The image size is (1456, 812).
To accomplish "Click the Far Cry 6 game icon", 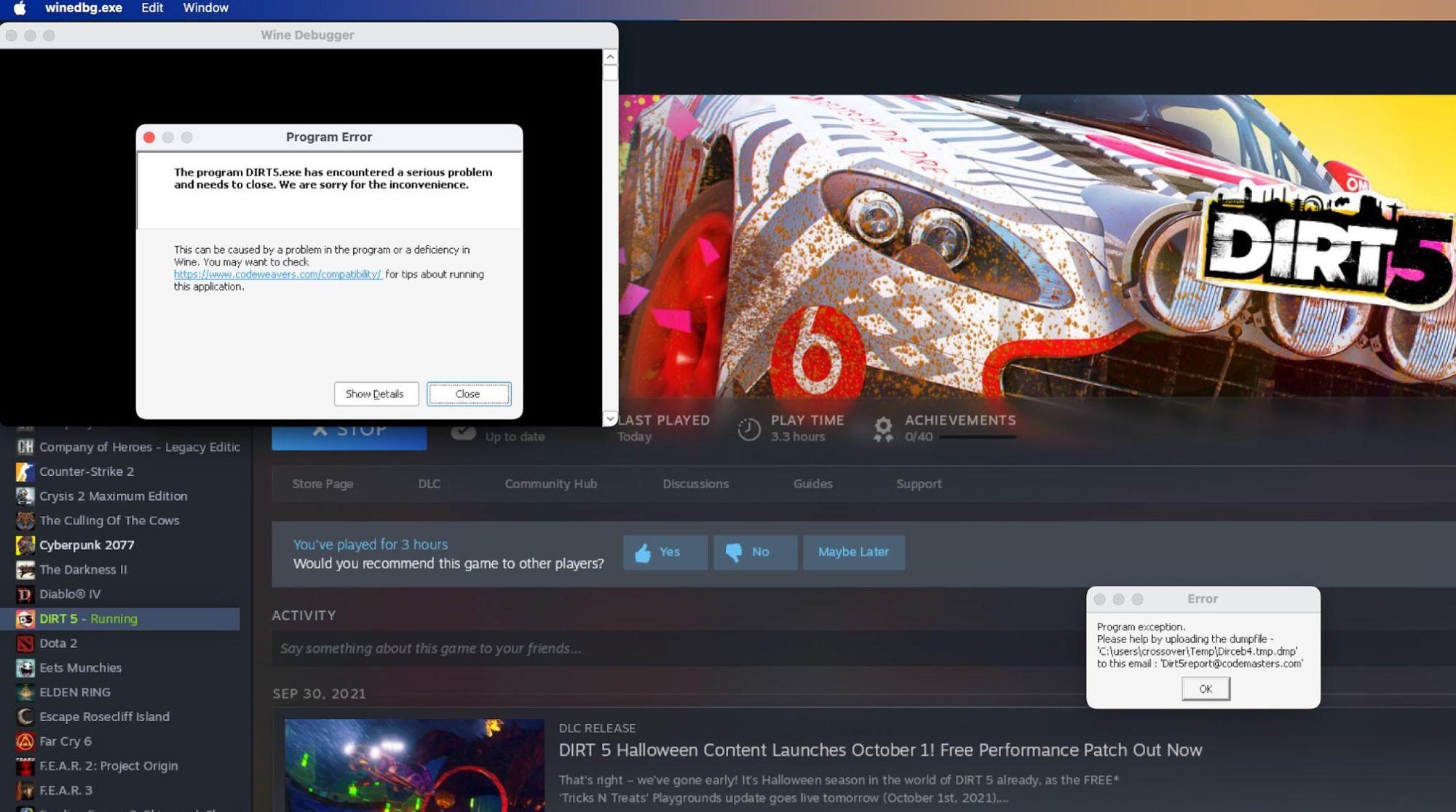I will (x=25, y=741).
